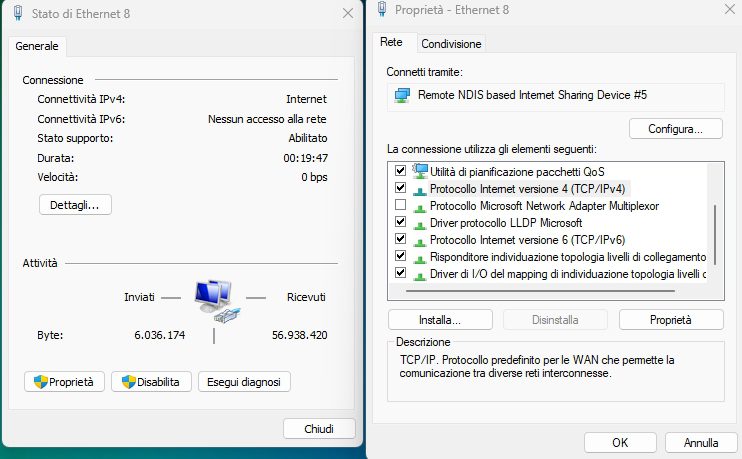Click the vertical scrollbar of the elements list
742x459 pixels.
(x=715, y=234)
